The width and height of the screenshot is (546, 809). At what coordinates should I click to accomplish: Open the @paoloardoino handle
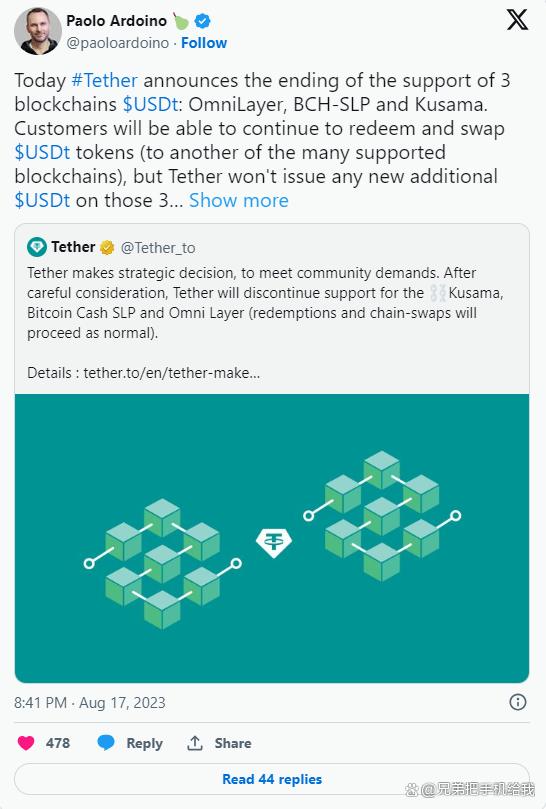pyautogui.click(x=117, y=43)
